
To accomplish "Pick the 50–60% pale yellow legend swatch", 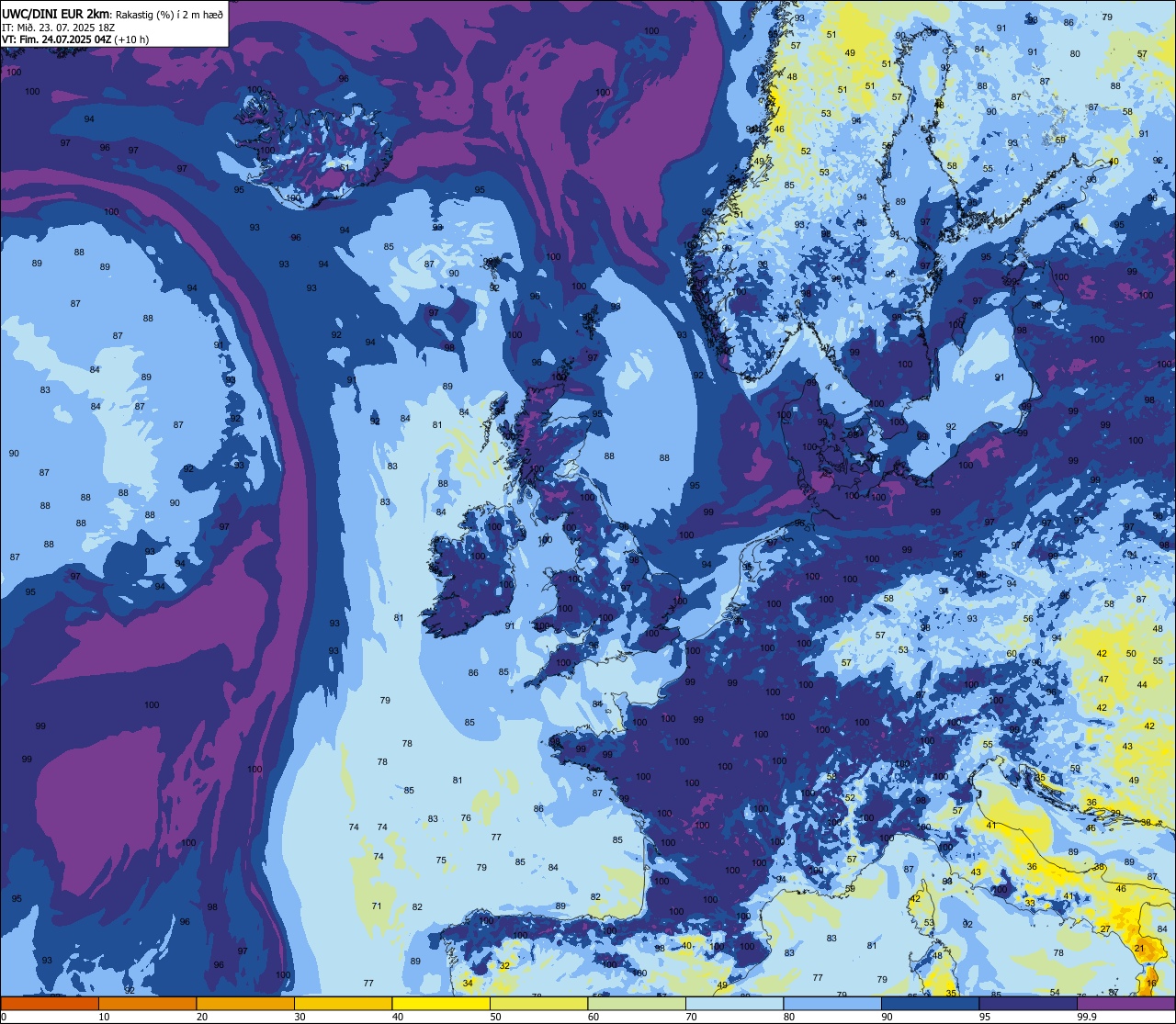I will point(538,1003).
